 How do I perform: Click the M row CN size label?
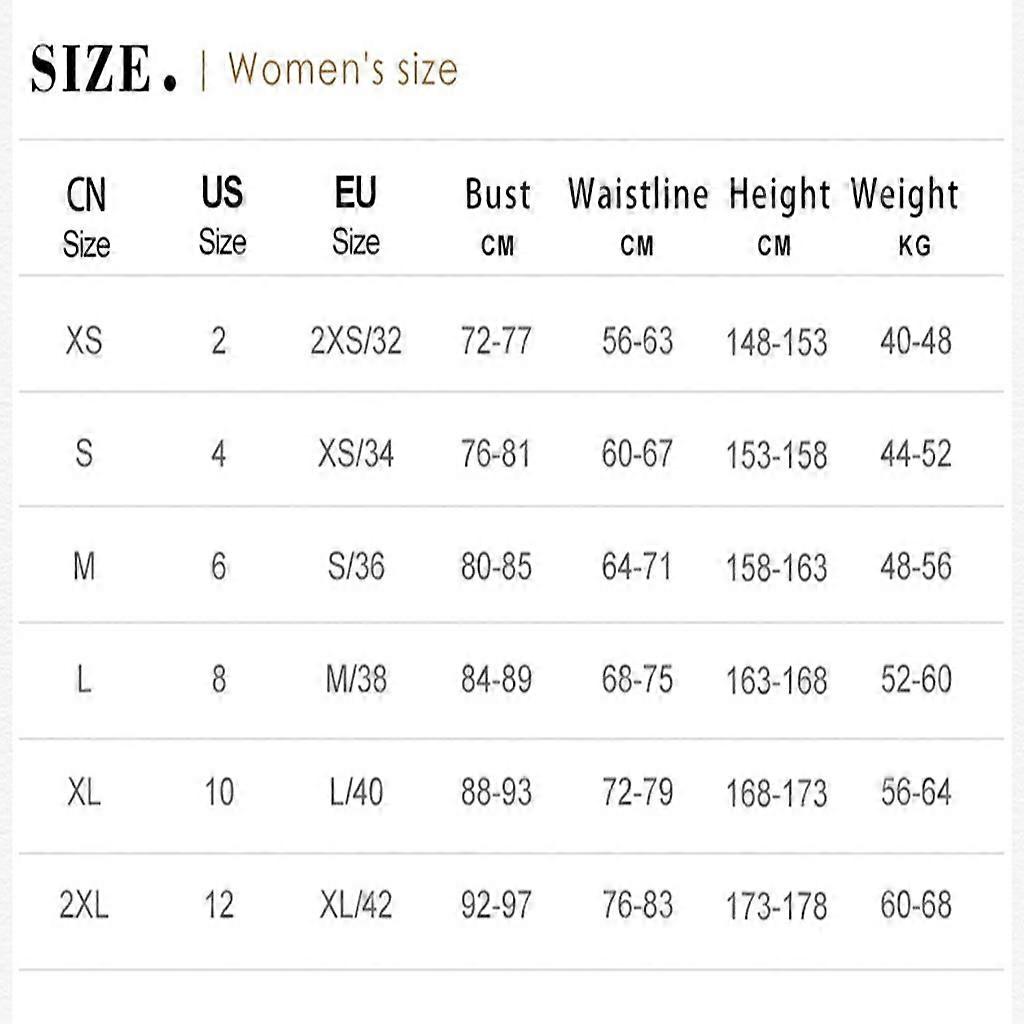(x=84, y=567)
